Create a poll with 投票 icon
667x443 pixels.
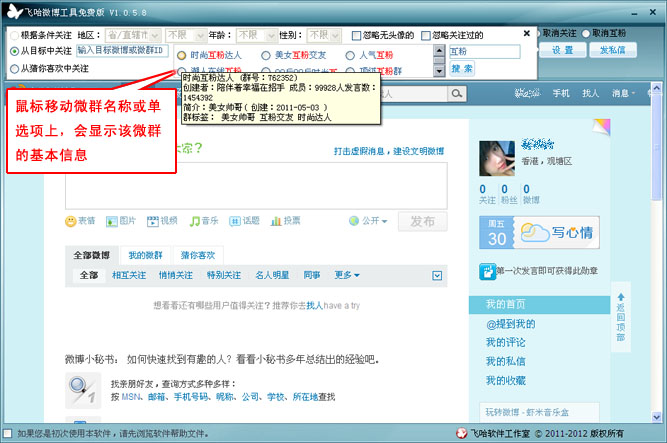[x=276, y=221]
